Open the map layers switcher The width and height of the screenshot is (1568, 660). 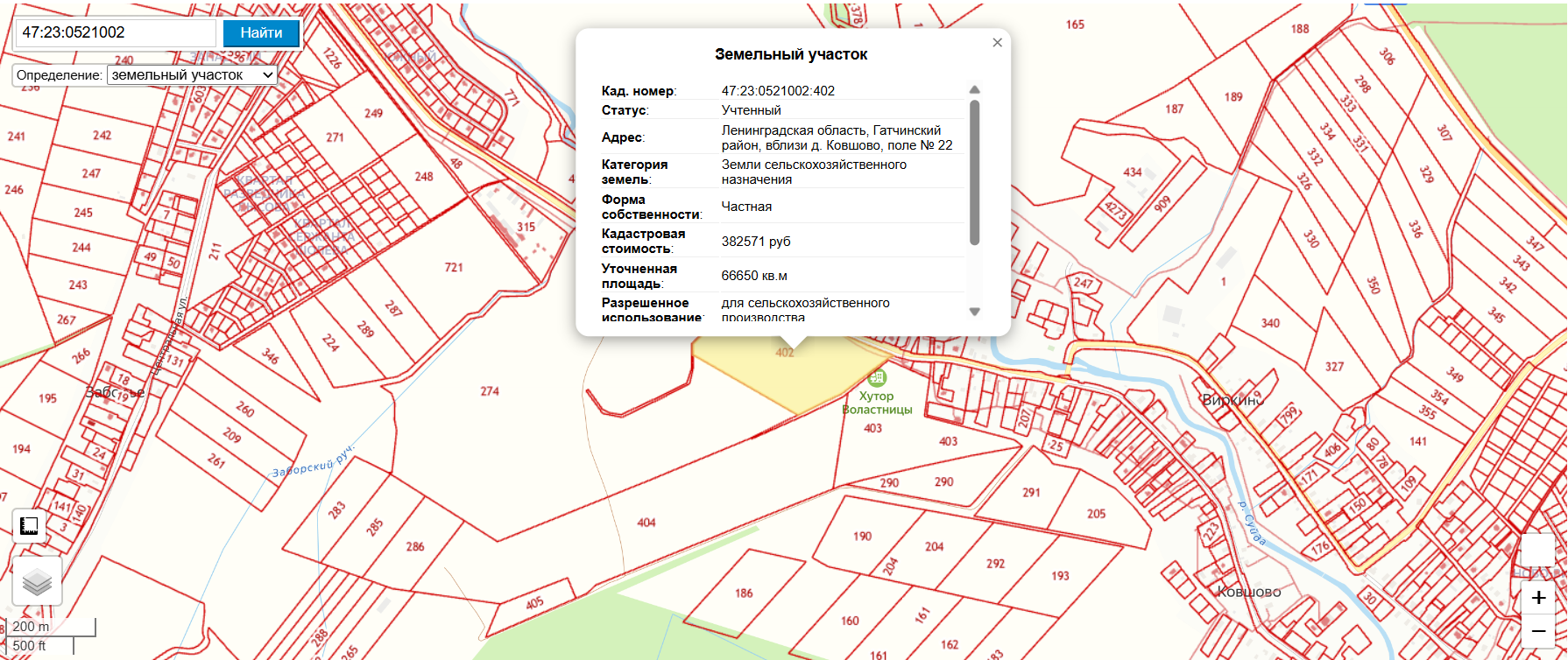tap(37, 581)
